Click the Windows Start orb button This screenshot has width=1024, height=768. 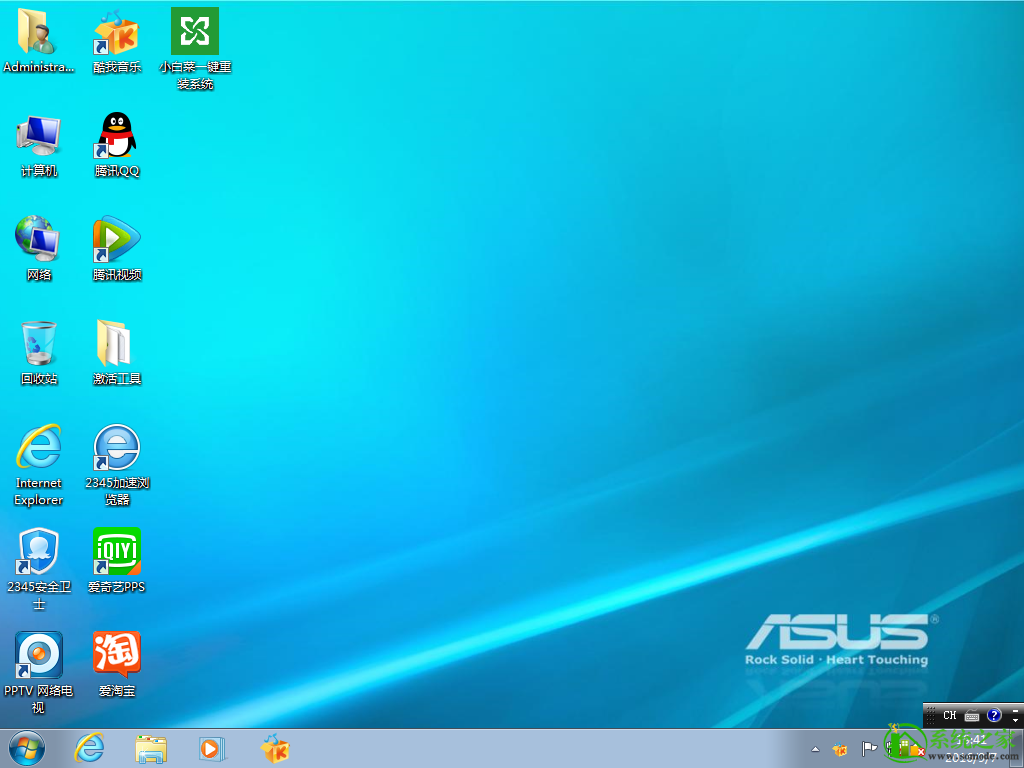pos(27,748)
